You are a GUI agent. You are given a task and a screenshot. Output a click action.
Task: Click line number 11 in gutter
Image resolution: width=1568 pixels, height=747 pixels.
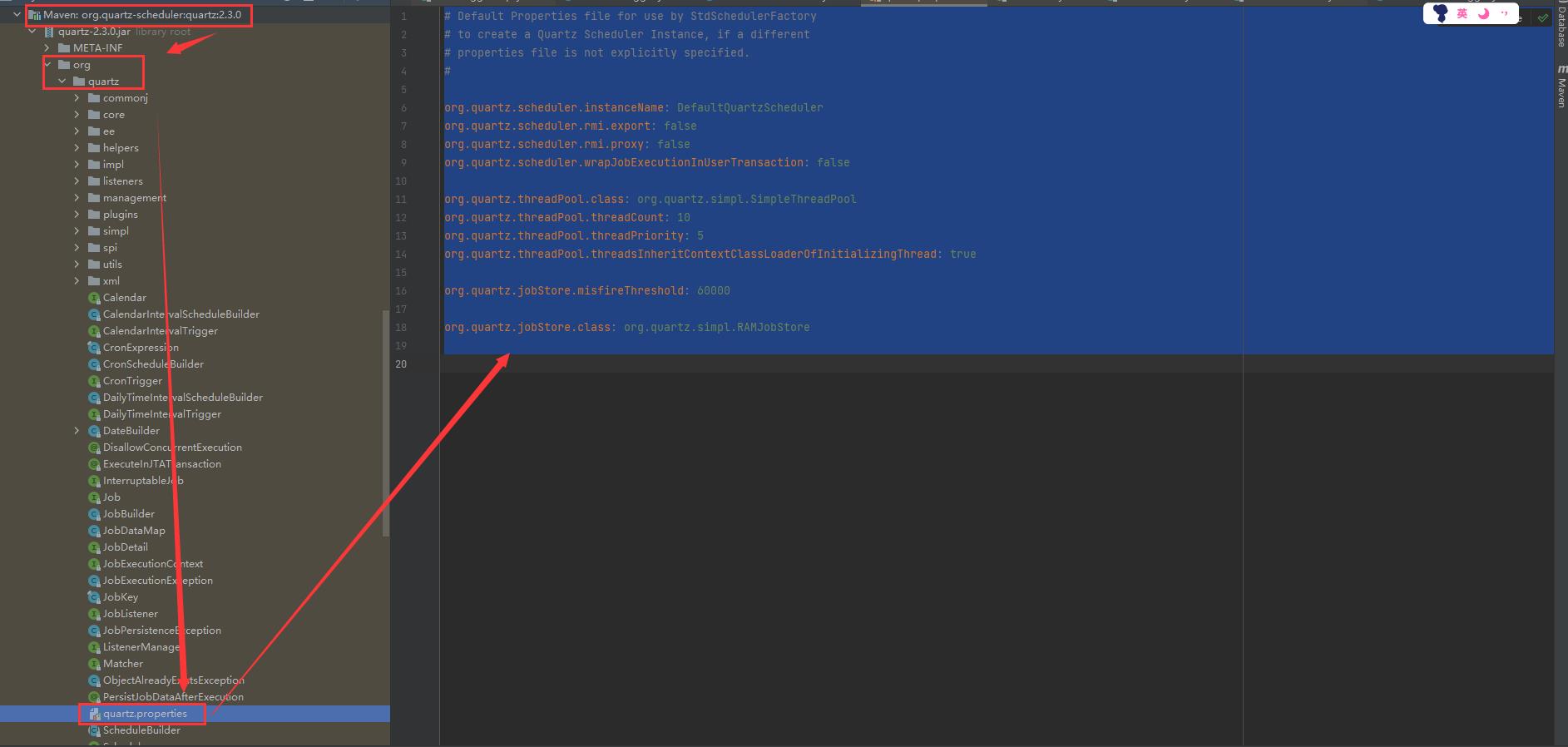pyautogui.click(x=401, y=199)
